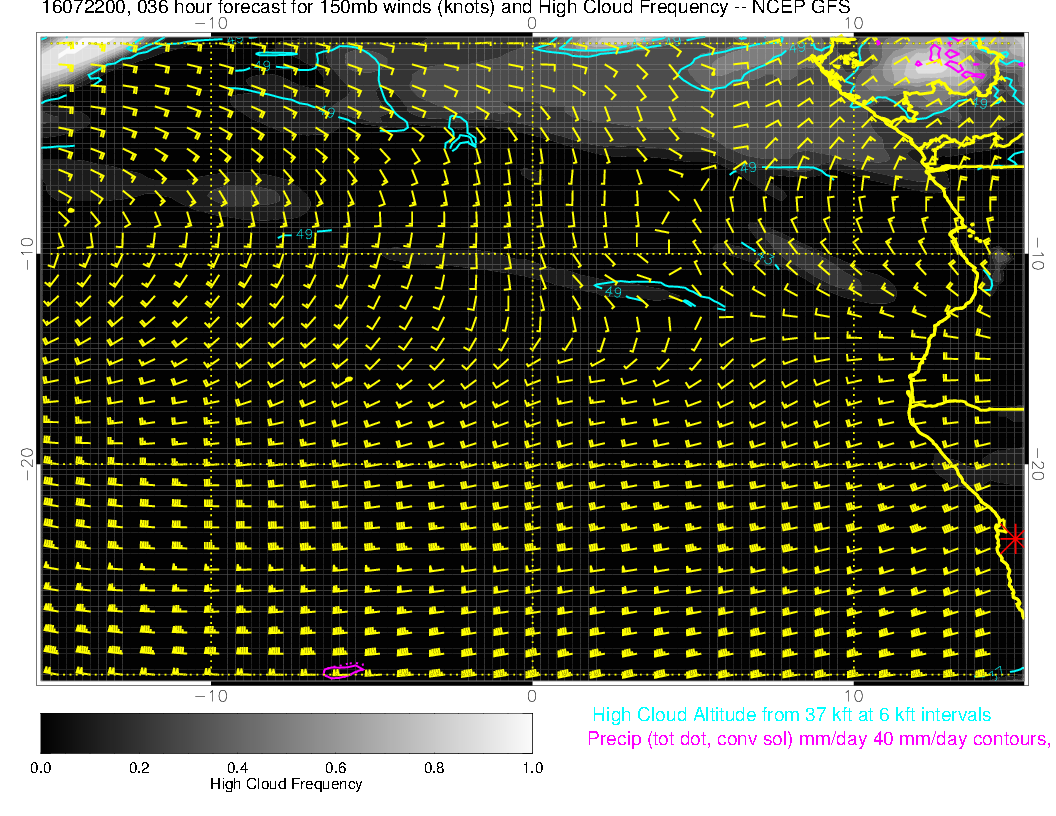Click the left axis latitude label "-20"
This screenshot has width=1056, height=816.
27,464
